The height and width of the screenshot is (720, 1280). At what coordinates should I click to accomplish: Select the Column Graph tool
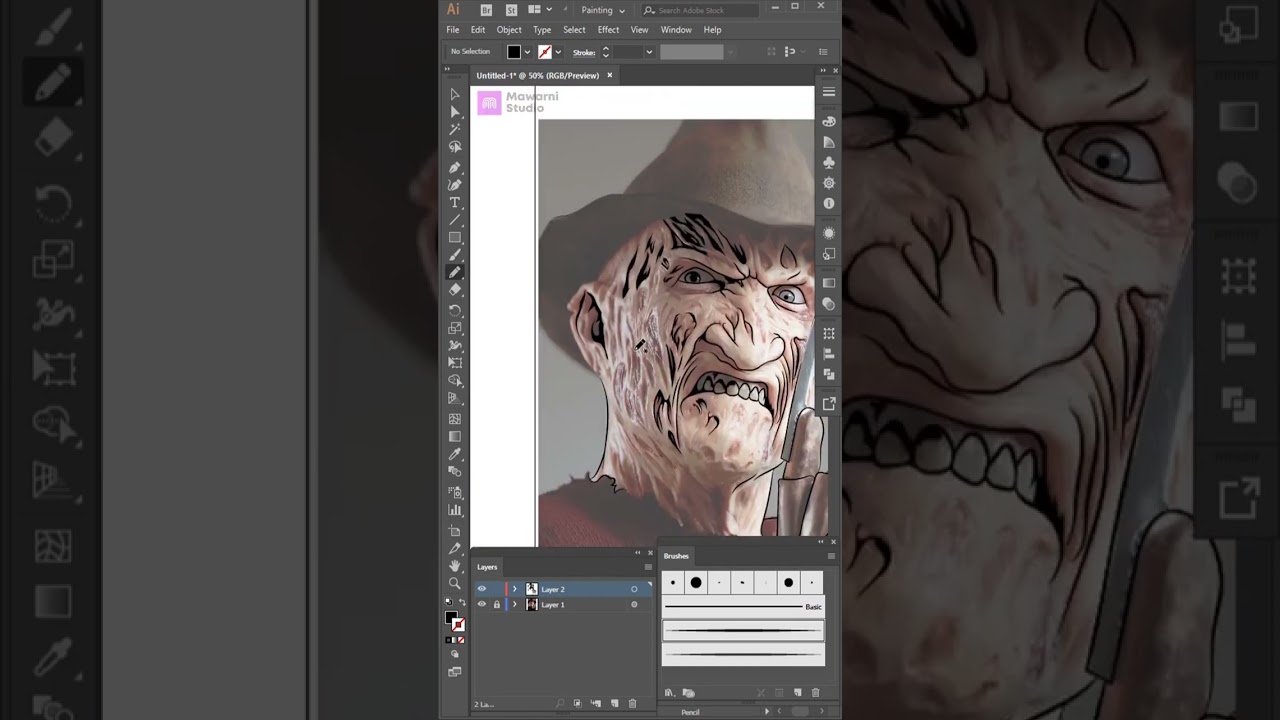(455, 510)
